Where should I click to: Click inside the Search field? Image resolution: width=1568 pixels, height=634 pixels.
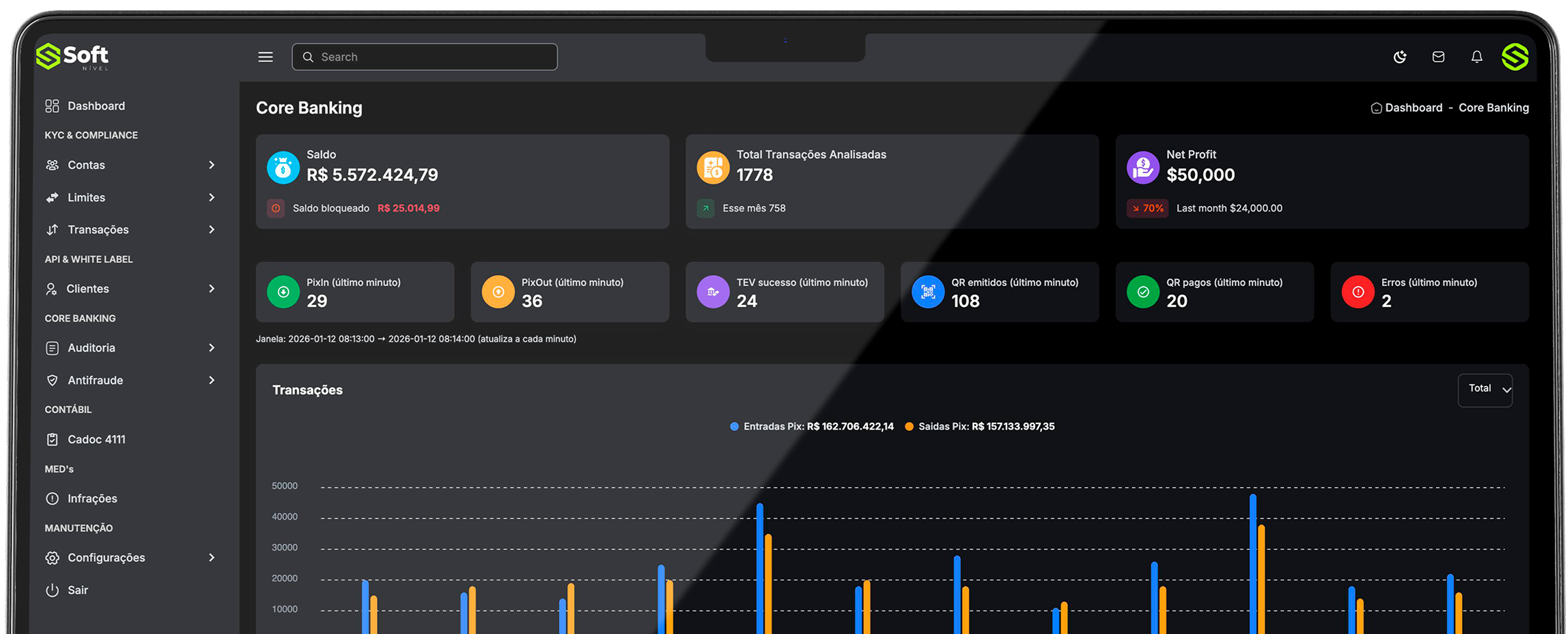click(424, 57)
